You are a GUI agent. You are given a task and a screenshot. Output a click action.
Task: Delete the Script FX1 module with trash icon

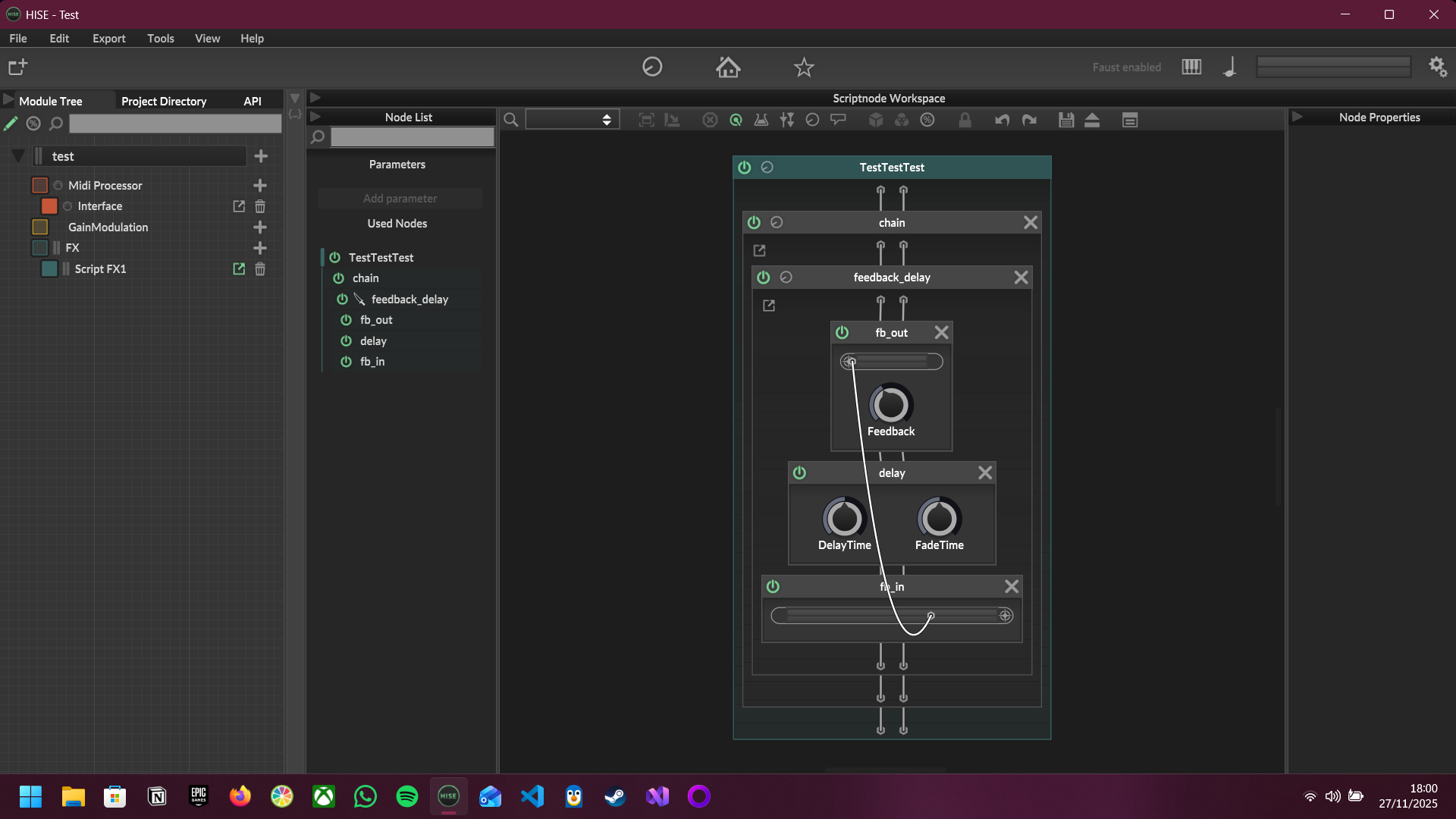[x=260, y=269]
